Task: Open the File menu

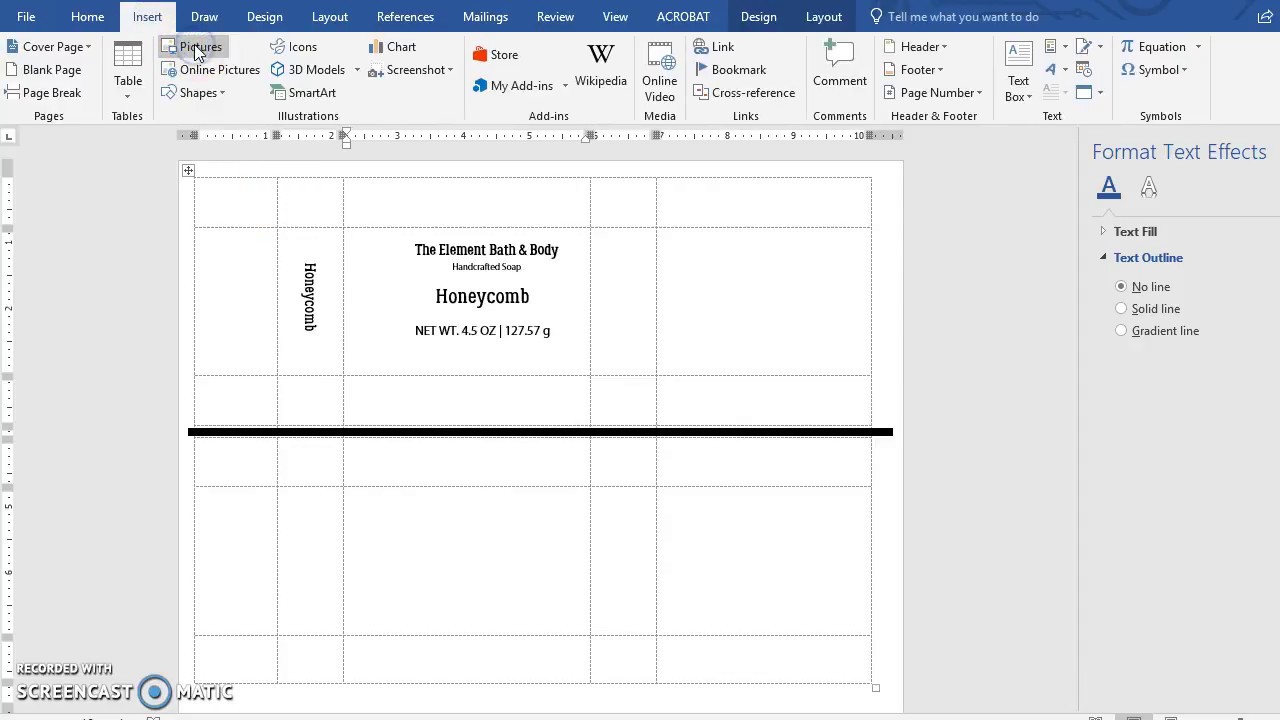Action: tap(26, 17)
